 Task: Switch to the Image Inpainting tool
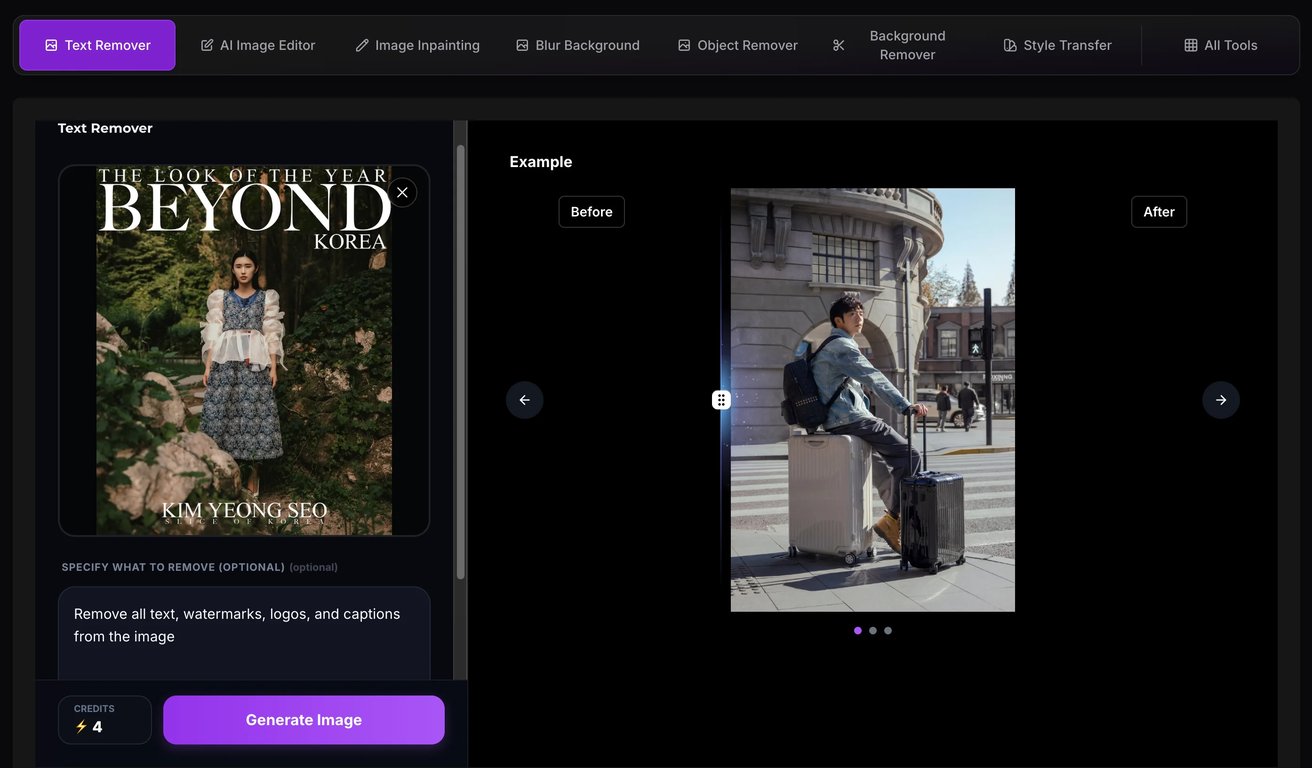[x=418, y=45]
